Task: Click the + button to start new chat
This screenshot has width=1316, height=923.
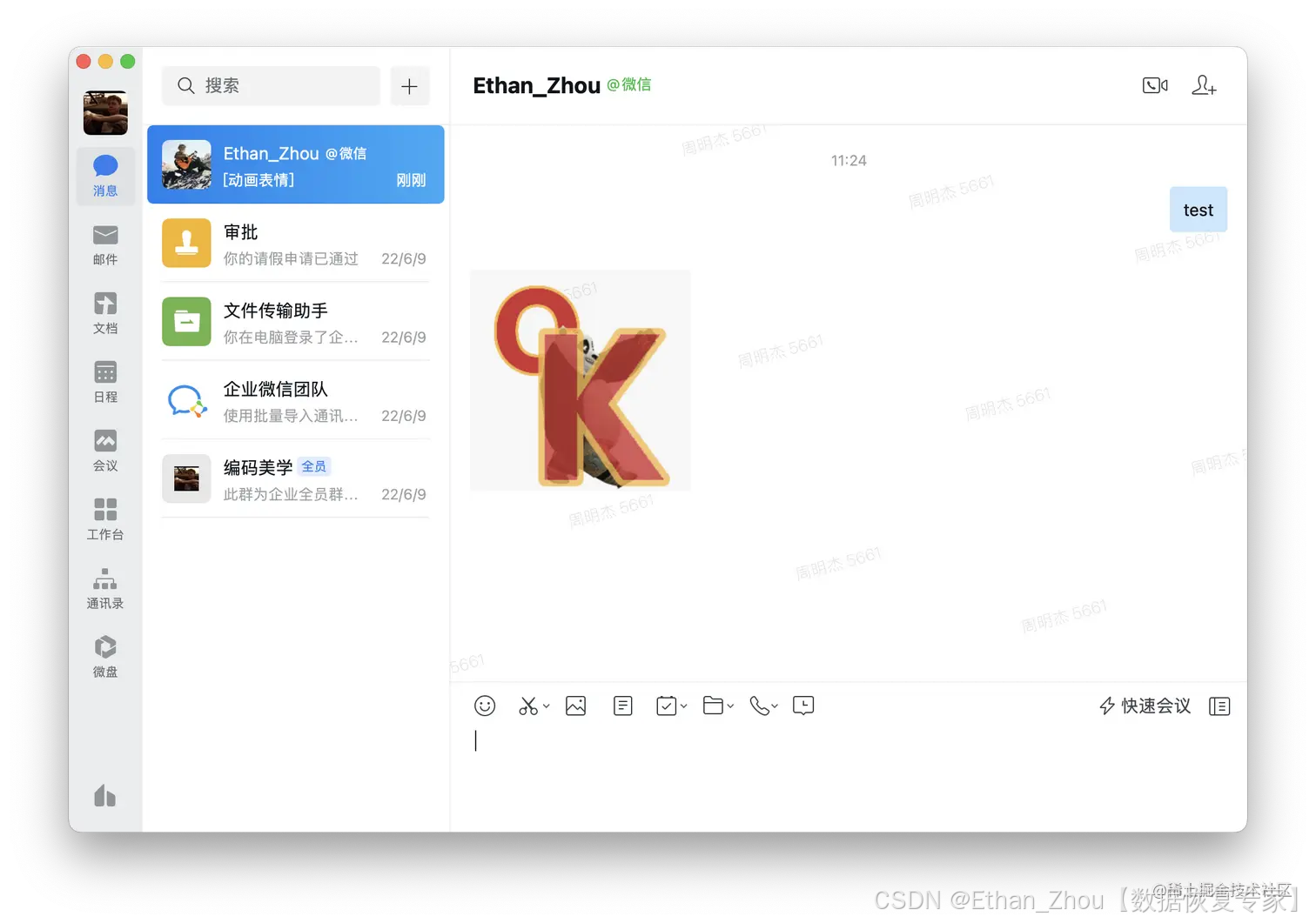Action: [x=409, y=85]
